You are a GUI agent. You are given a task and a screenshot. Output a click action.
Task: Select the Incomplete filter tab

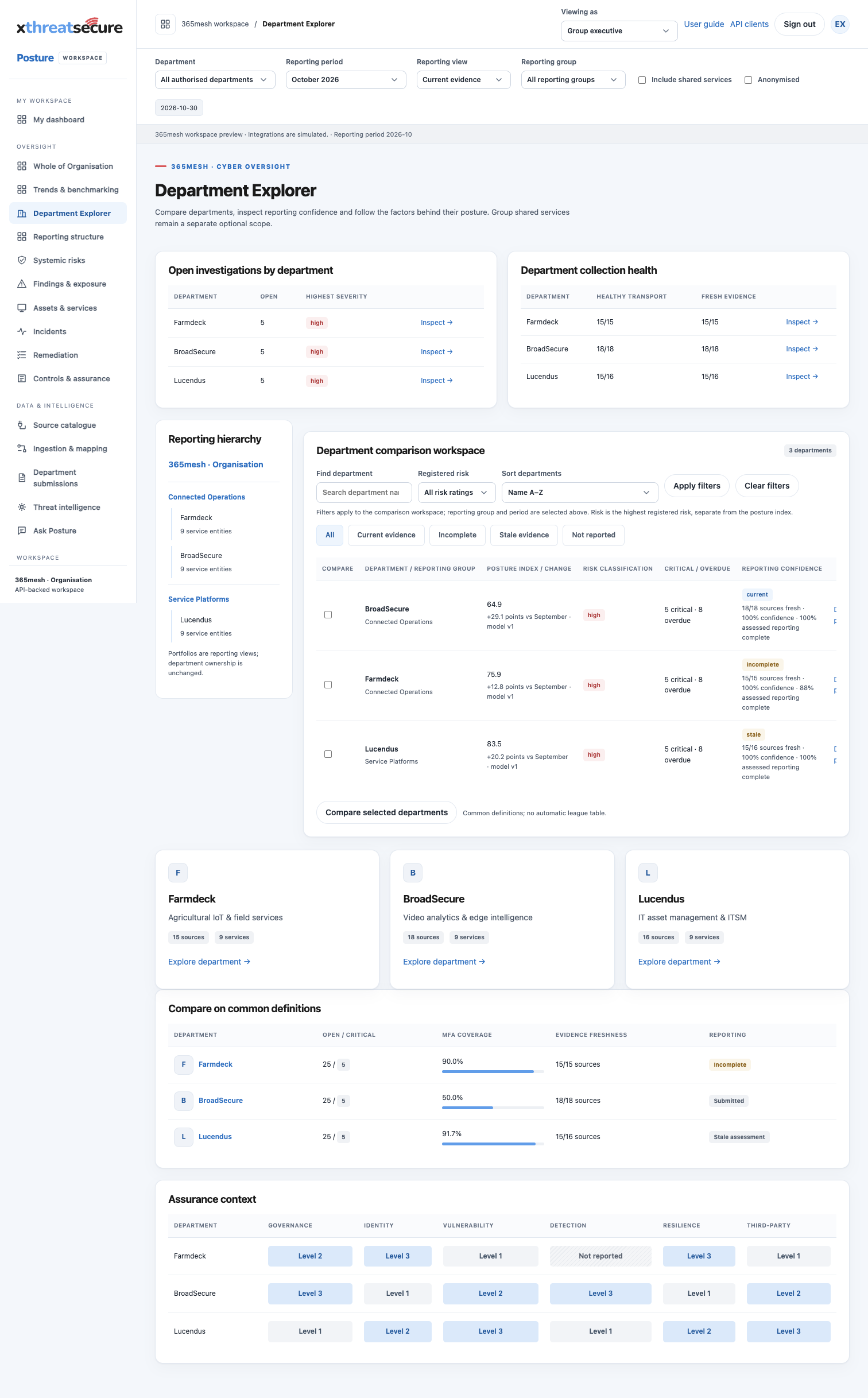[458, 535]
